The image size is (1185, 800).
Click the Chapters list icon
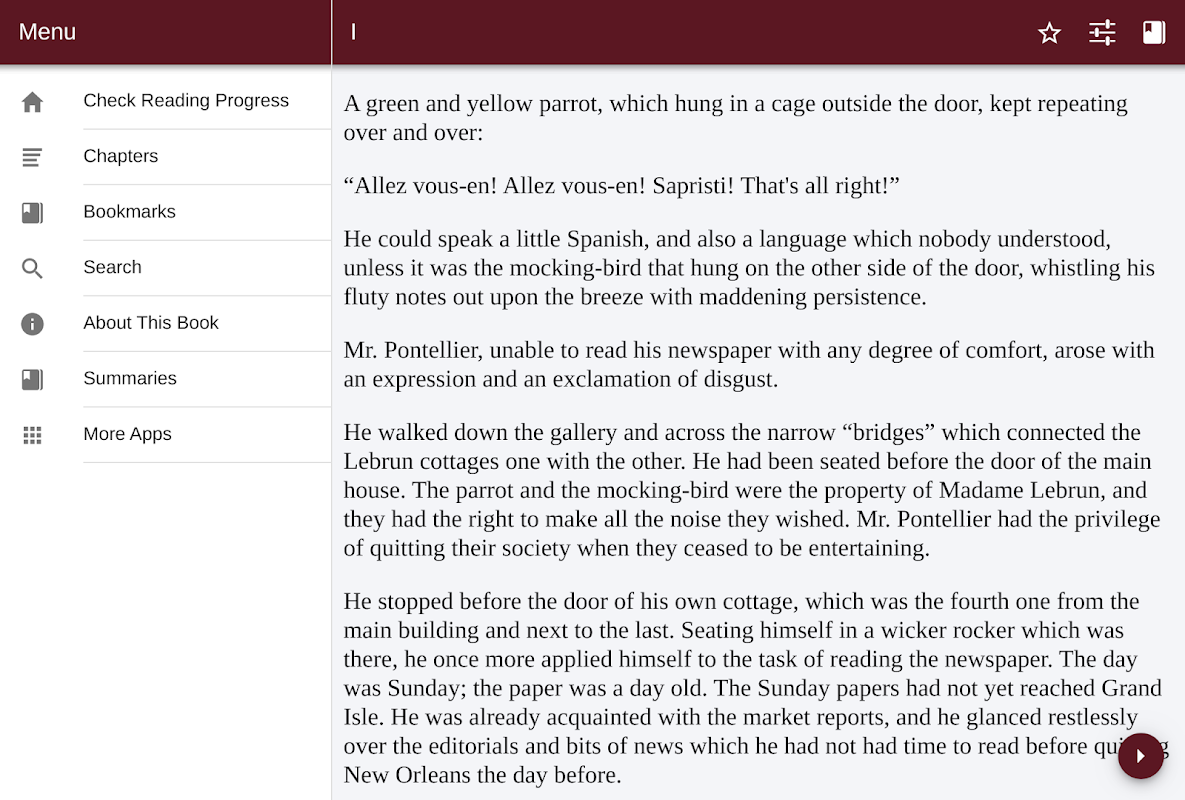32,157
